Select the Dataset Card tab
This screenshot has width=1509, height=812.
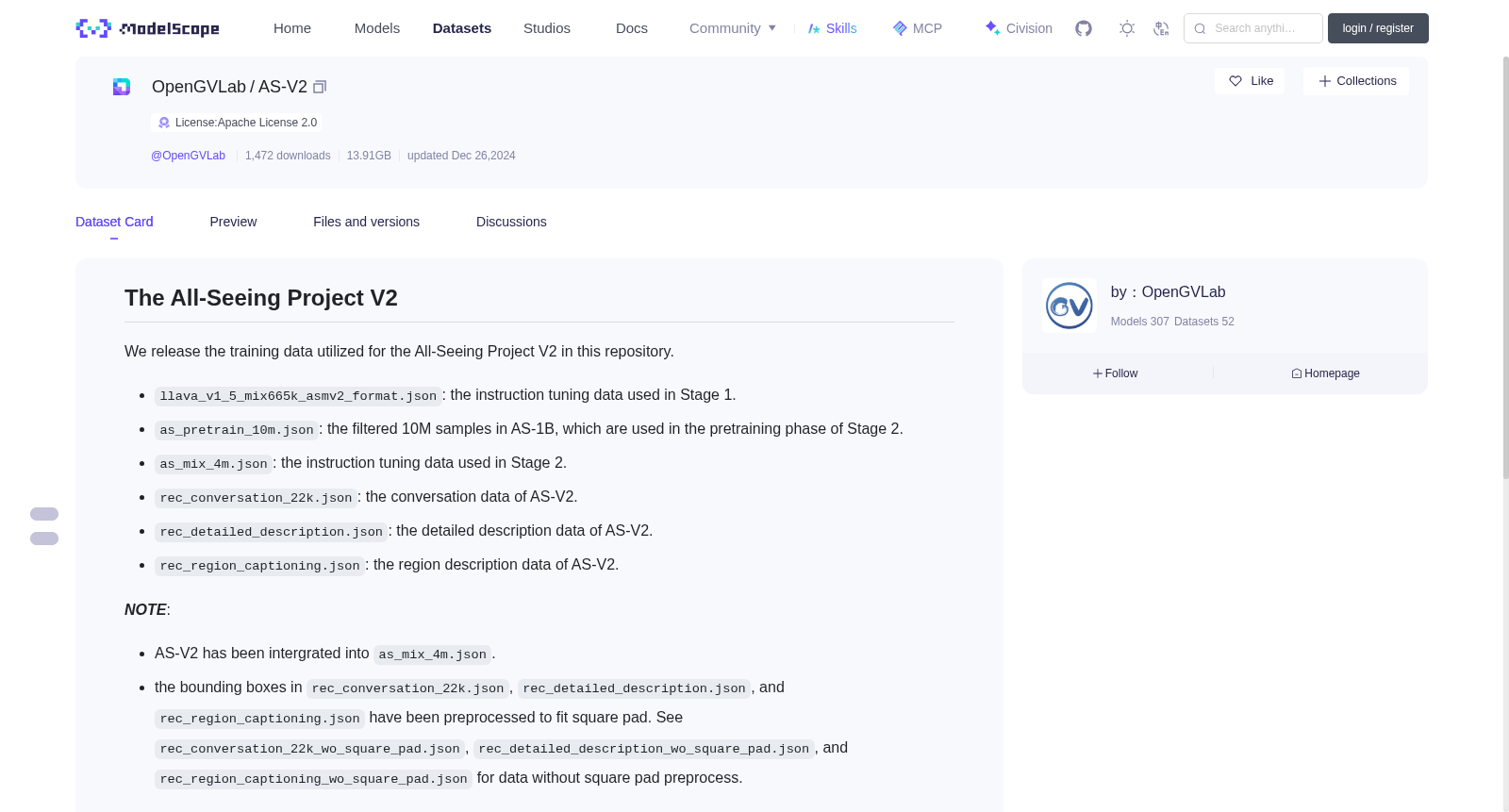click(114, 222)
